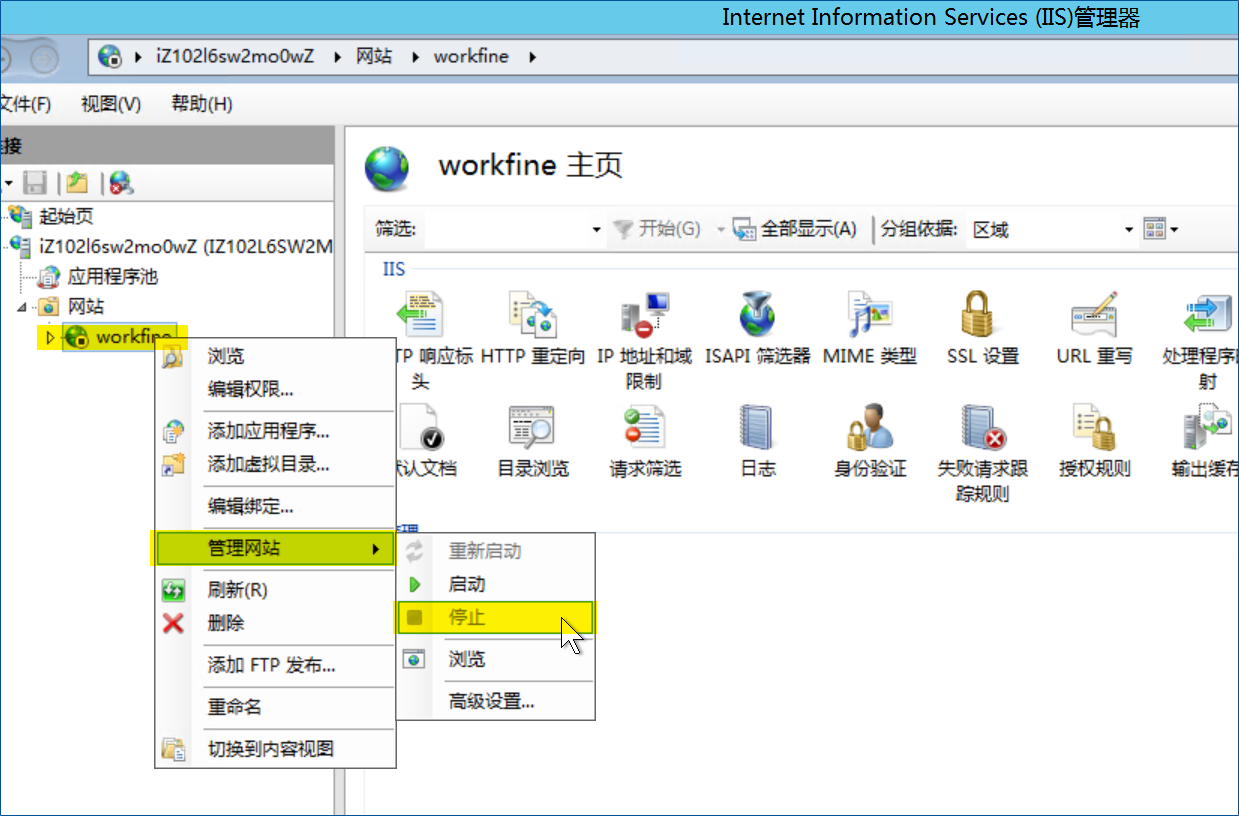1239x816 pixels.
Task: Open the 视图(V) (View) menu
Action: click(111, 104)
